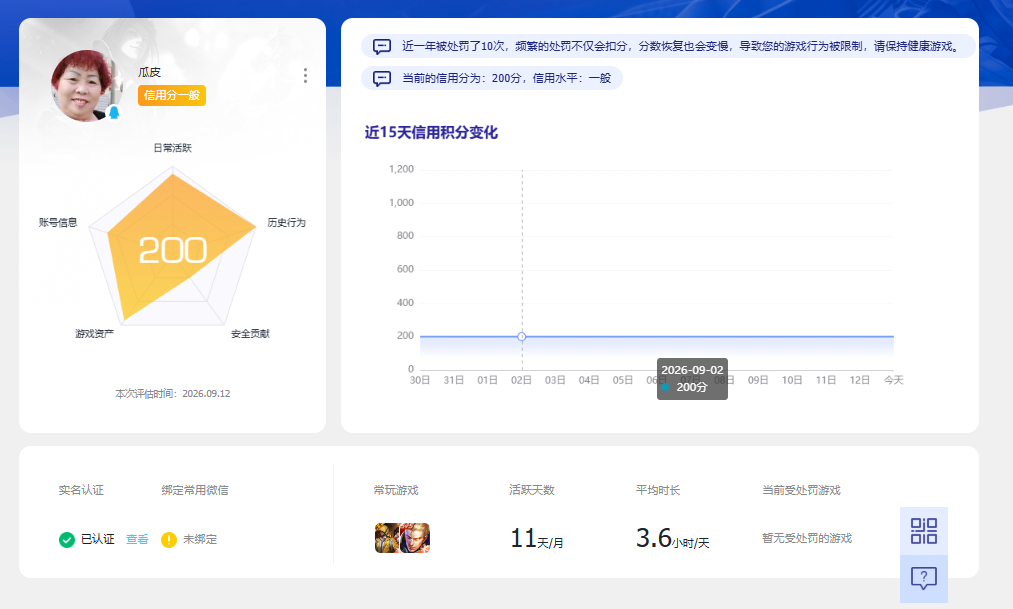Click the 3.6小时/天 value
The image size is (1013, 609).
coord(673,539)
